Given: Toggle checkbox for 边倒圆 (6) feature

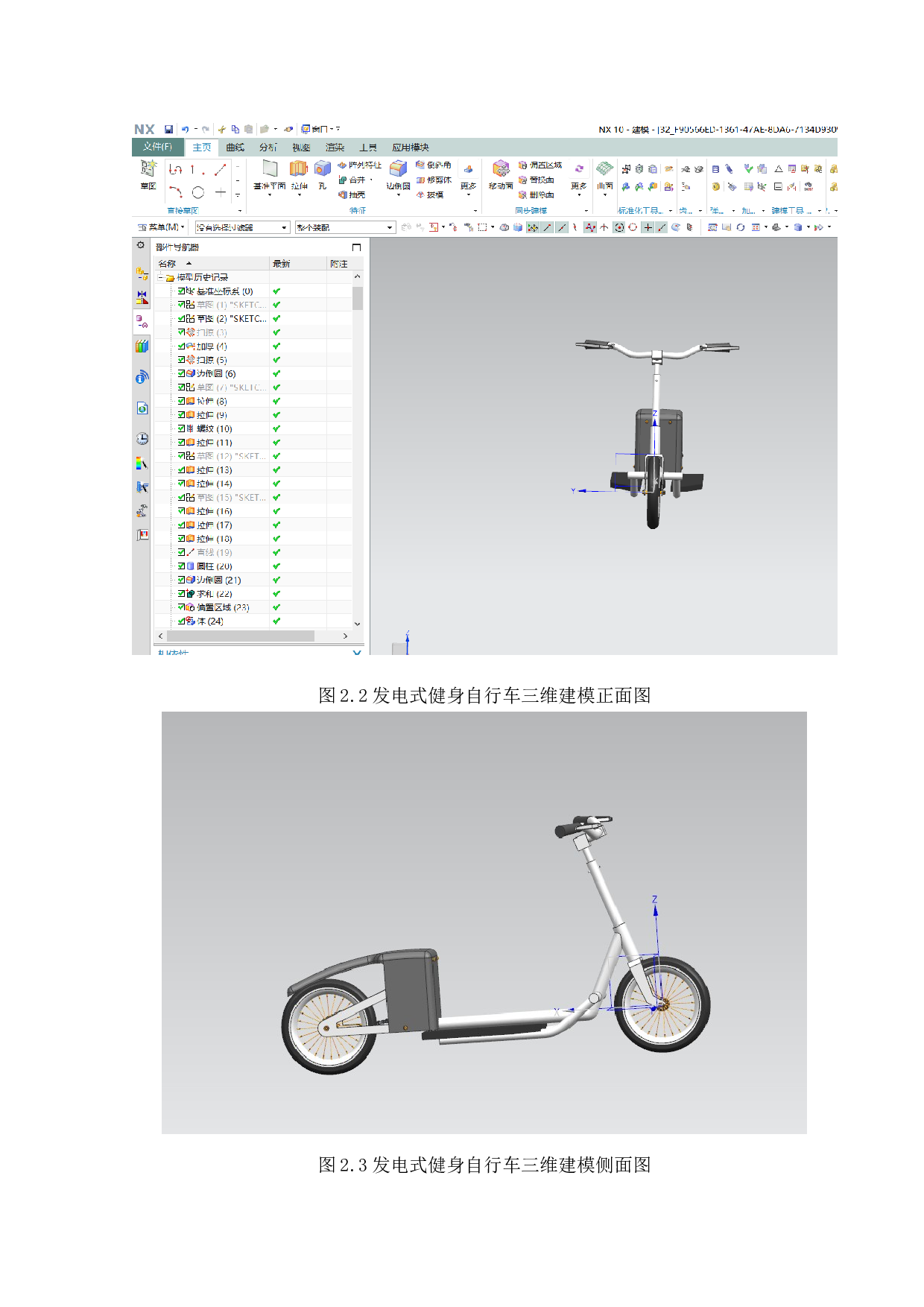Looking at the screenshot, I should 181,373.
